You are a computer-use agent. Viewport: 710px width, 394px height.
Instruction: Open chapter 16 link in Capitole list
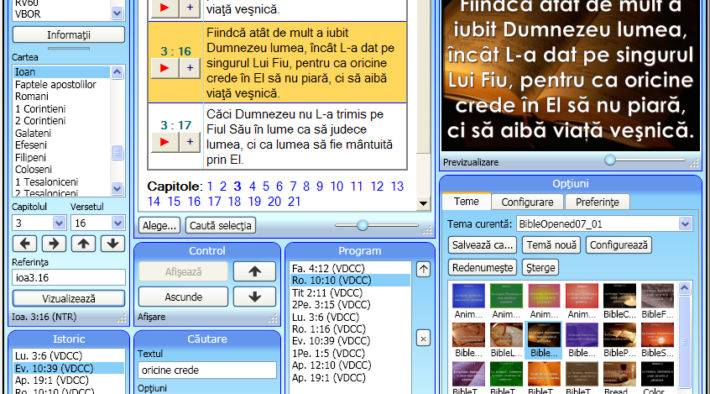(194, 202)
